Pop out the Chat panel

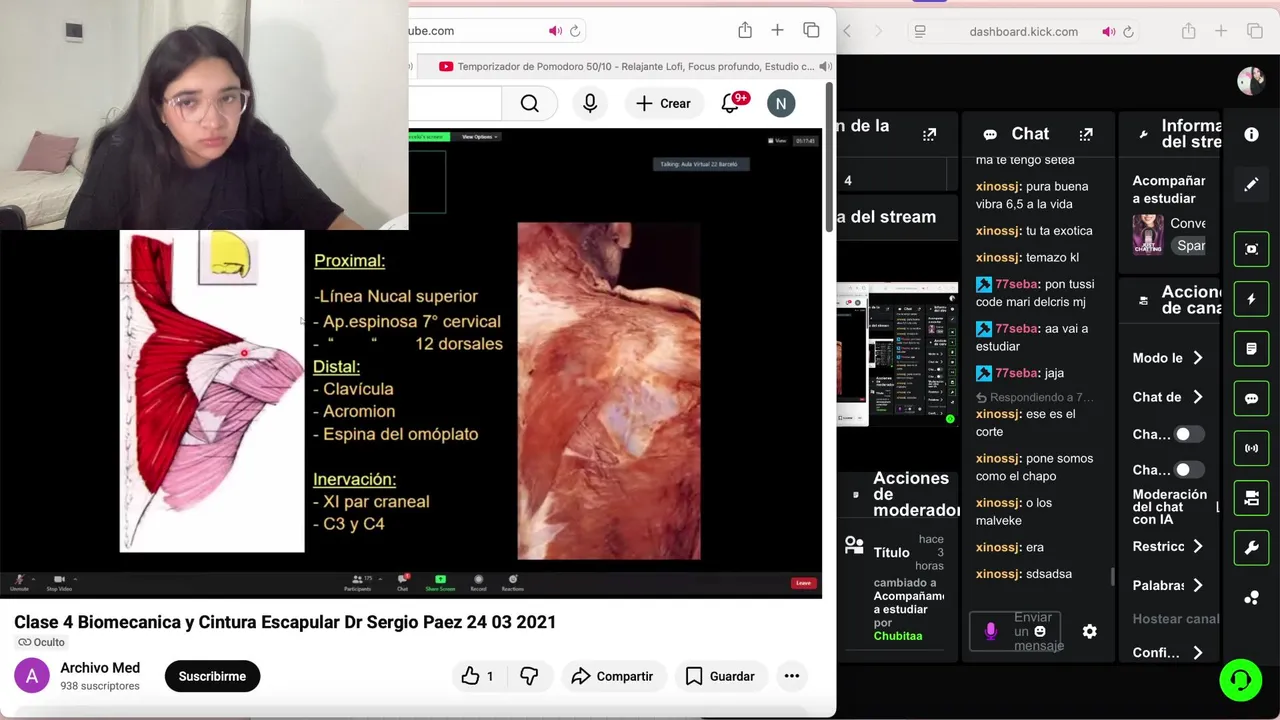click(1086, 134)
